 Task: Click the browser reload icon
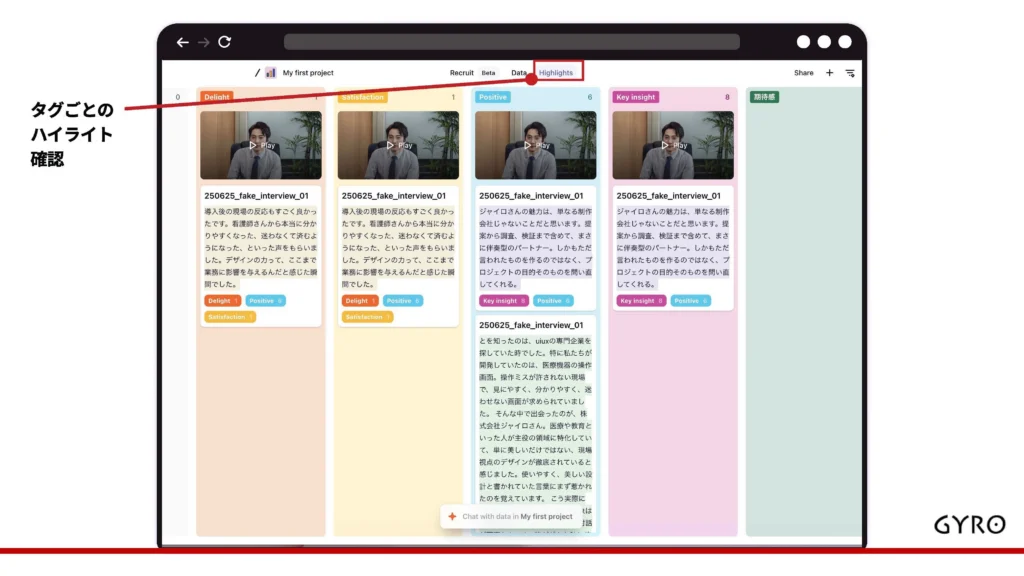tap(225, 42)
